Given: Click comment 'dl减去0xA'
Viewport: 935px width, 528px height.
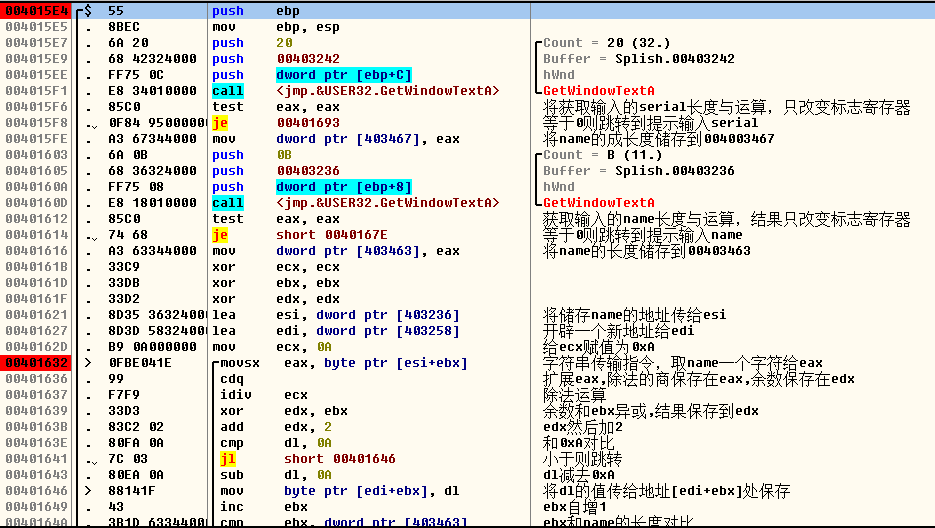Looking at the screenshot, I should (578, 475).
